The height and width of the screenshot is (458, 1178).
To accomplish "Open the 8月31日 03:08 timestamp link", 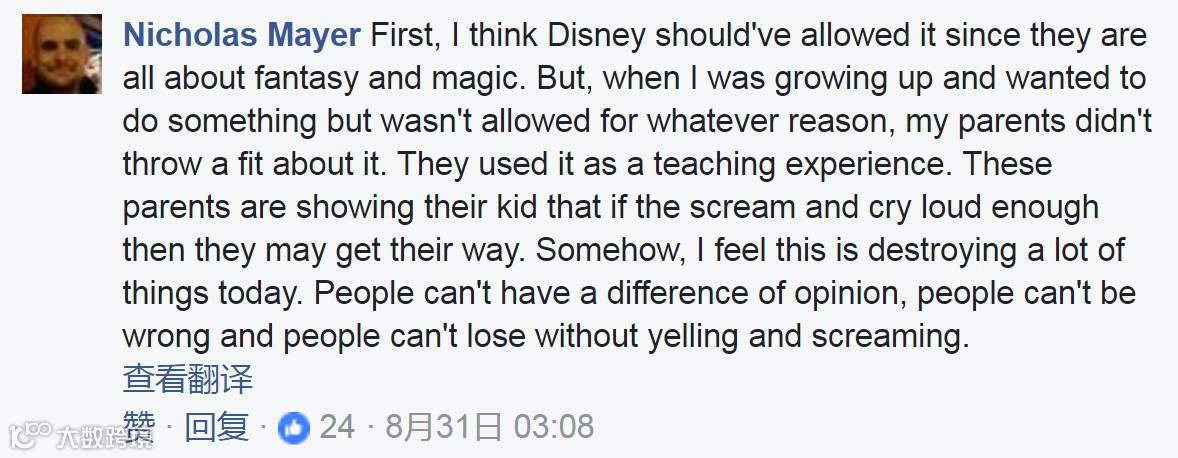I will 490,427.
